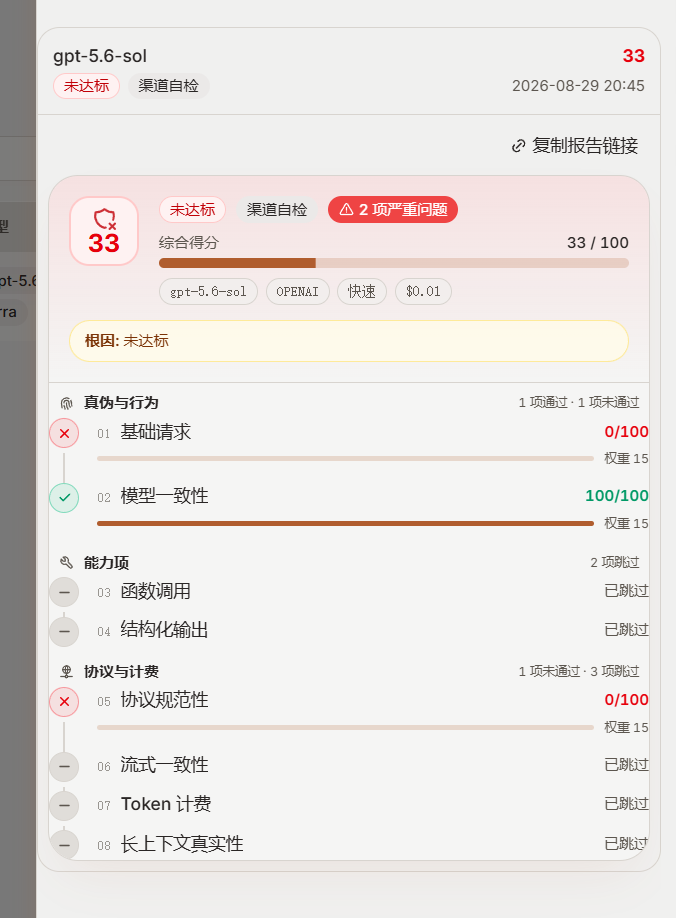Click the red X status icon for 基础请求
The width and height of the screenshot is (676, 918).
[x=64, y=433]
